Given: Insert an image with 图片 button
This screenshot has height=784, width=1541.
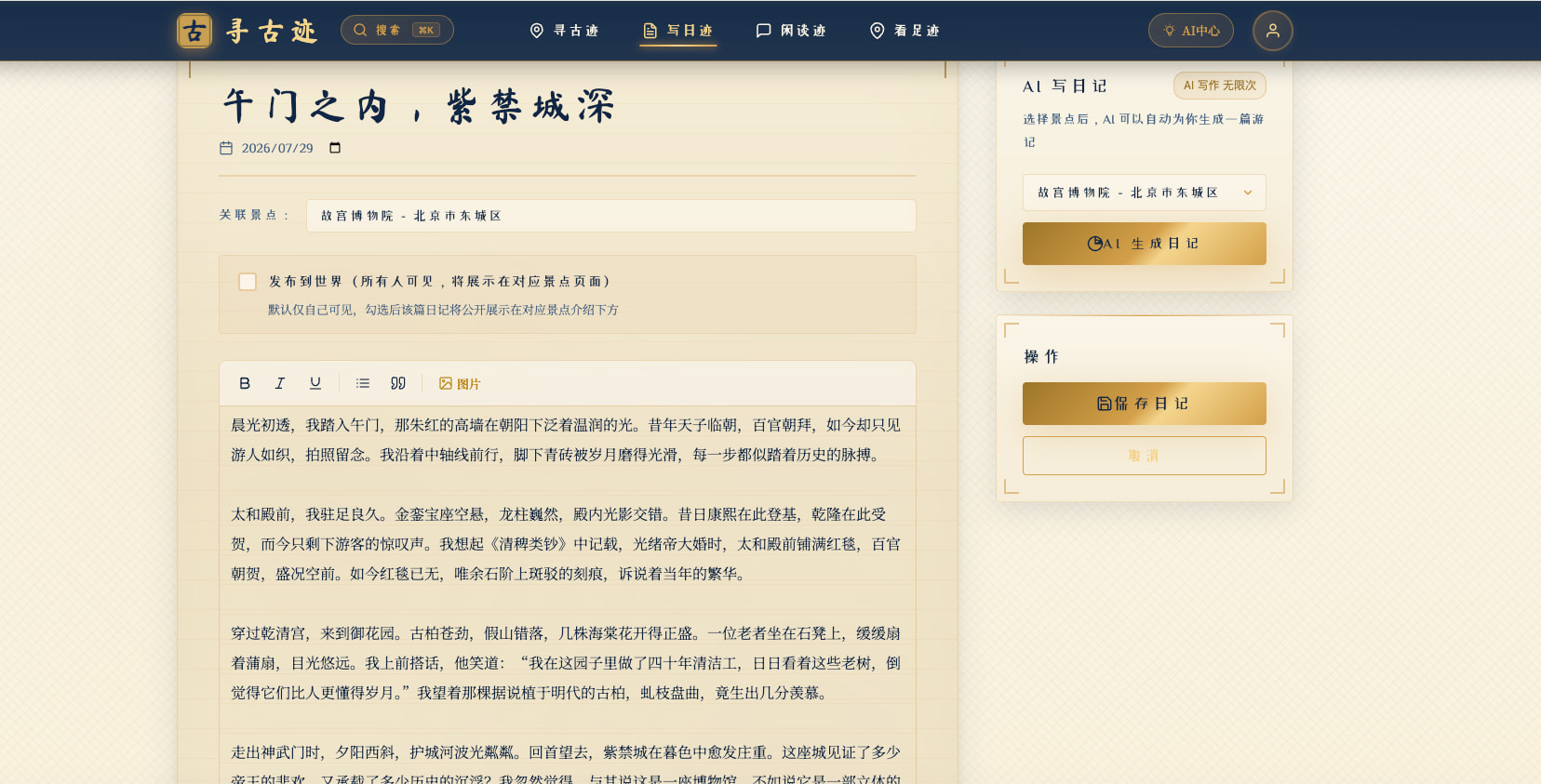Looking at the screenshot, I should (460, 383).
